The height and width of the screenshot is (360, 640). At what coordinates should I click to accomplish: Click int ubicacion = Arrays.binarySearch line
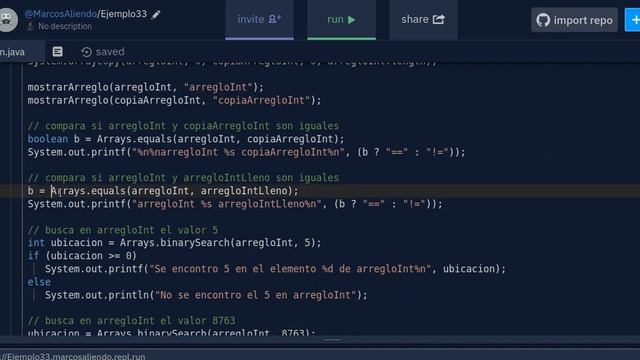point(174,242)
